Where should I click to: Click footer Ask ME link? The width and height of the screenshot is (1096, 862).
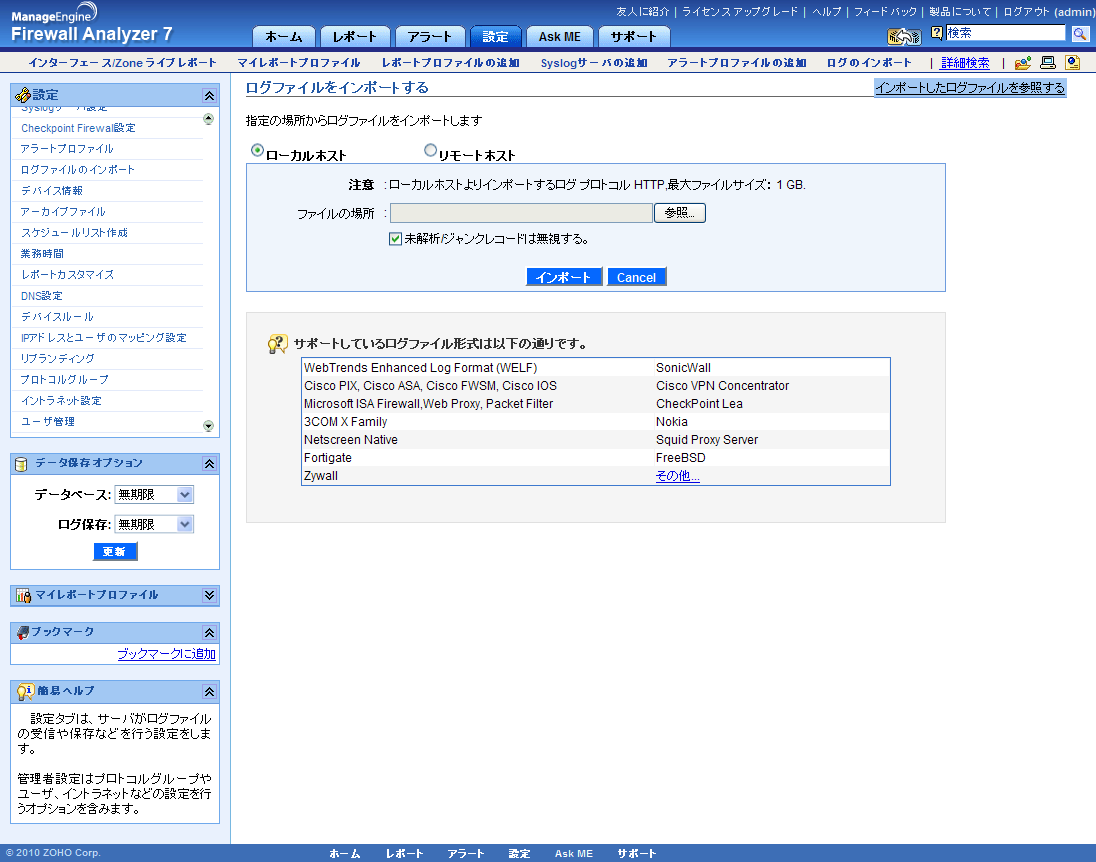574,854
